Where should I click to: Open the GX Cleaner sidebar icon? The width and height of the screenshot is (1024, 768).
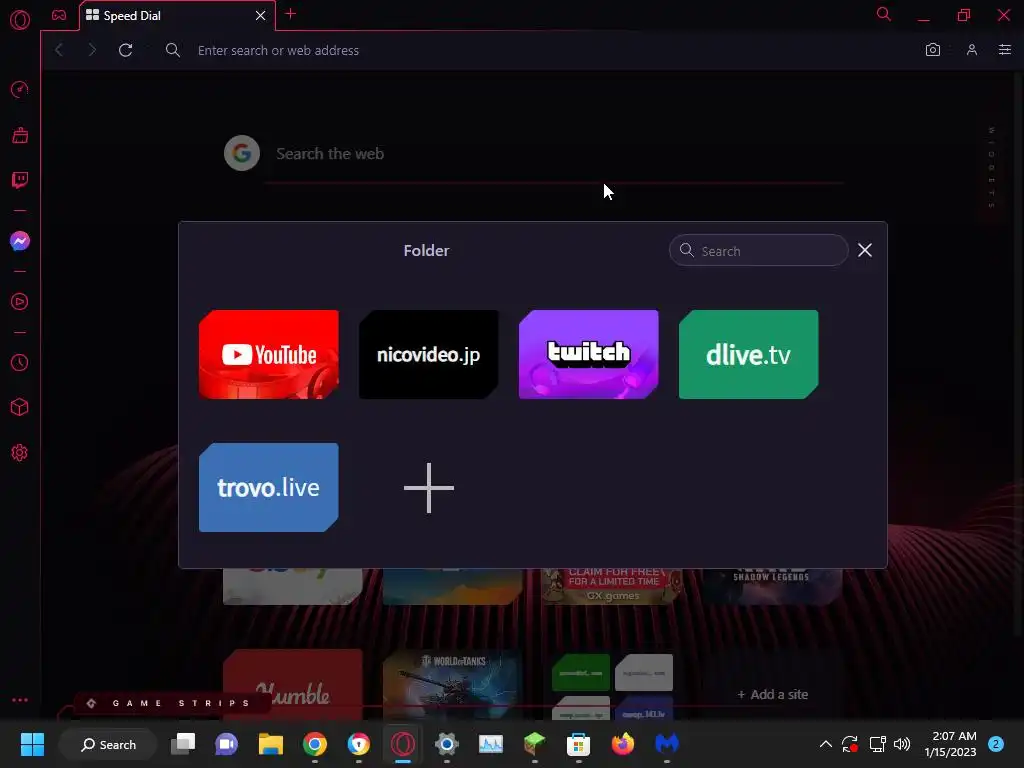(x=20, y=135)
